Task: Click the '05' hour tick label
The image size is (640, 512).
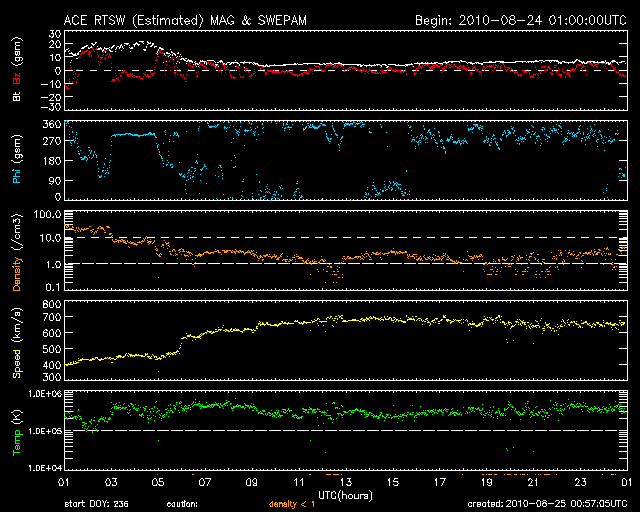Action: (158, 482)
